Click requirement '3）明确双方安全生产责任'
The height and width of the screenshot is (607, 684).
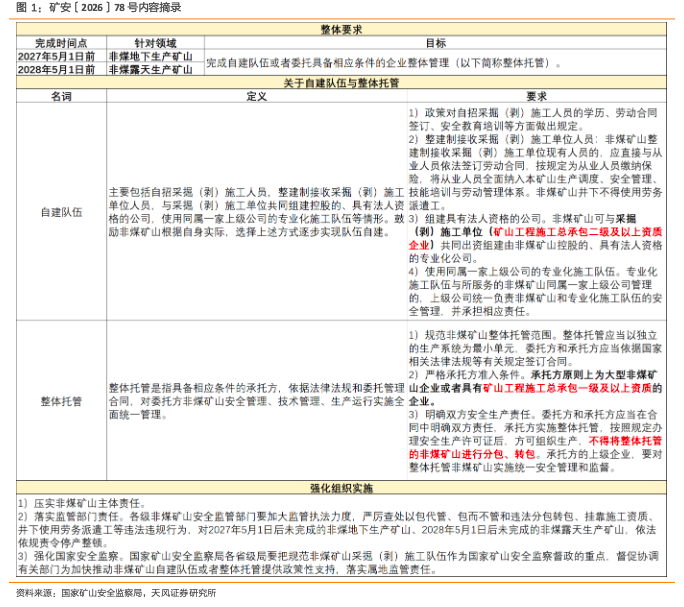tap(536, 441)
